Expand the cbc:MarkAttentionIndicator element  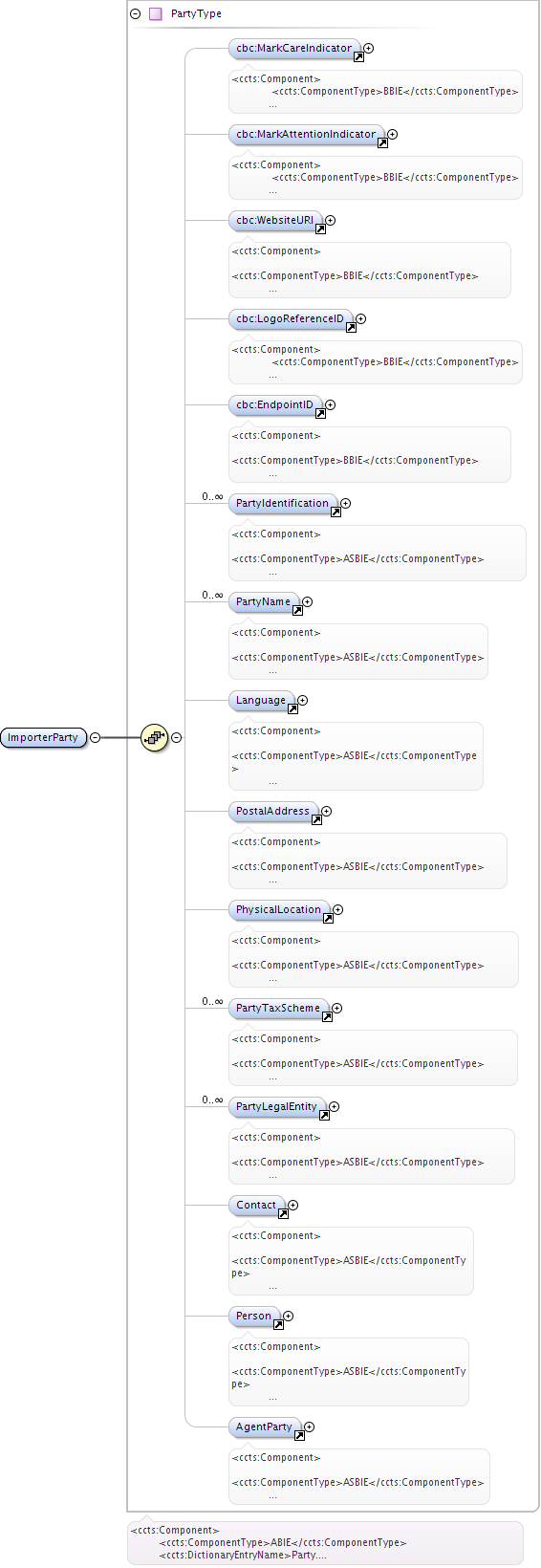392,134
